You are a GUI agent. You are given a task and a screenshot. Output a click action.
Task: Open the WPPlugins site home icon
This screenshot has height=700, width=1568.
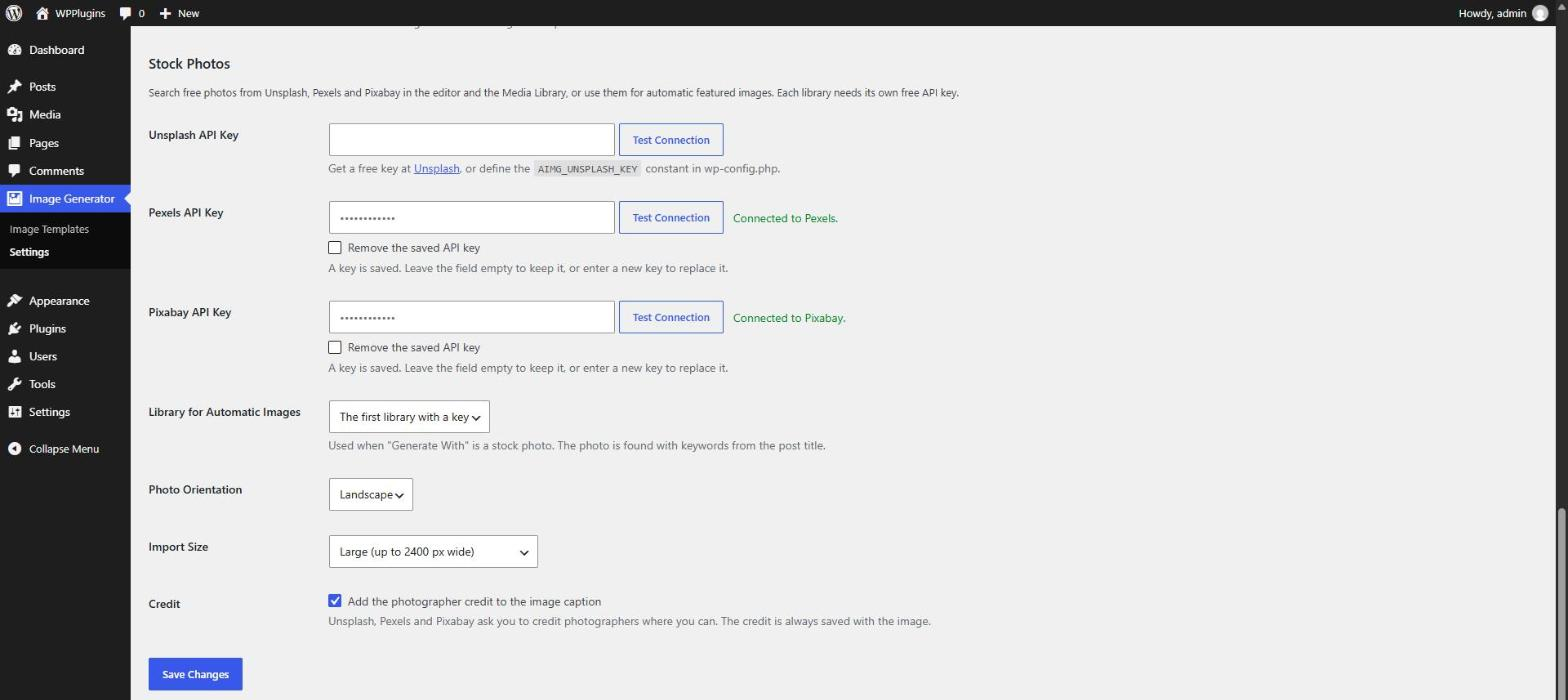click(x=42, y=13)
